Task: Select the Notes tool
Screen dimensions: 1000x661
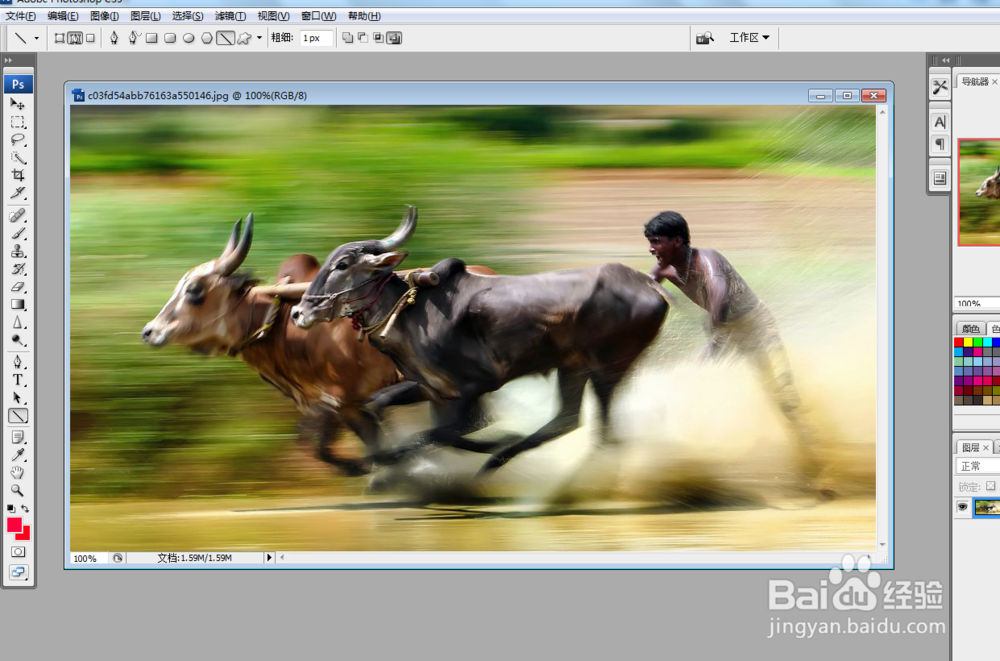Action: coord(18,438)
